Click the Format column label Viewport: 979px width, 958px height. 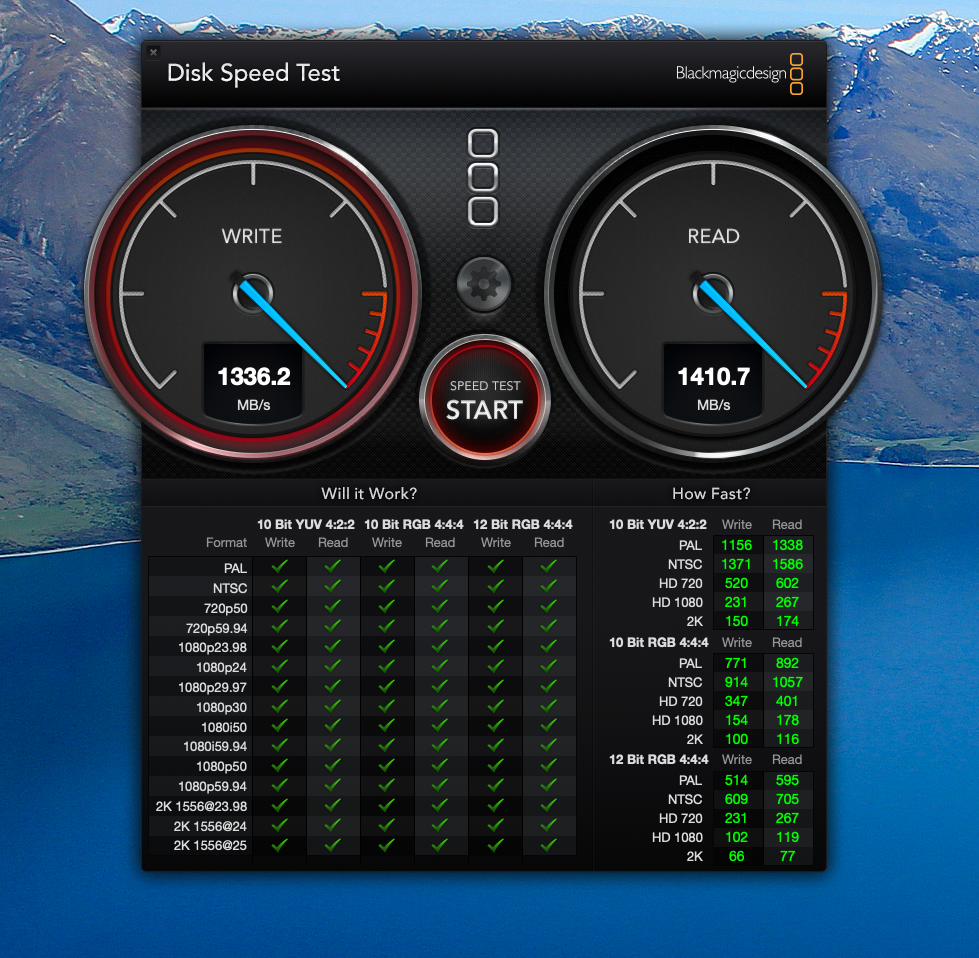[x=226, y=543]
